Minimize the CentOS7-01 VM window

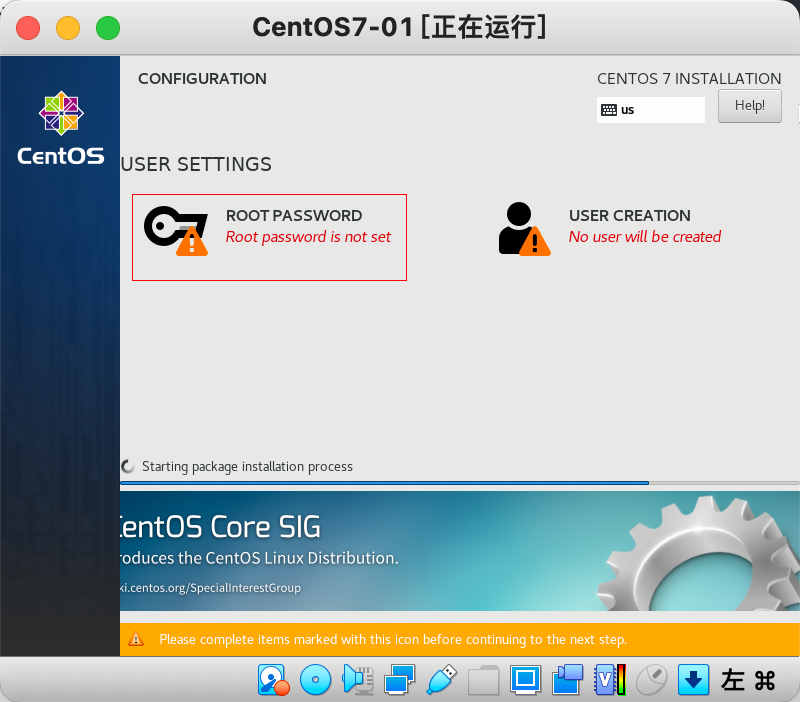click(x=68, y=28)
